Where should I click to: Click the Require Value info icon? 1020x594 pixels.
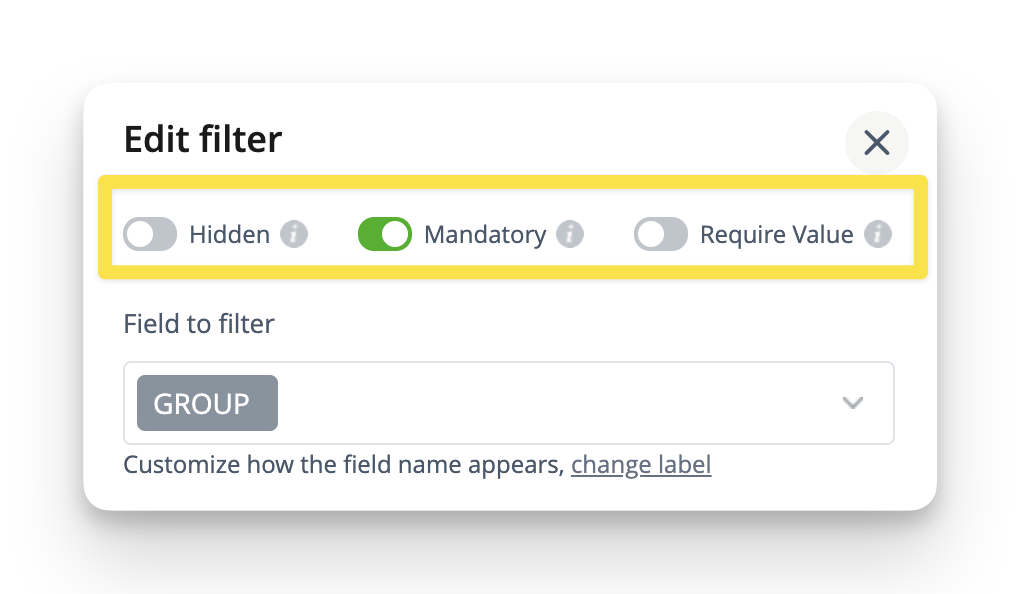point(877,235)
